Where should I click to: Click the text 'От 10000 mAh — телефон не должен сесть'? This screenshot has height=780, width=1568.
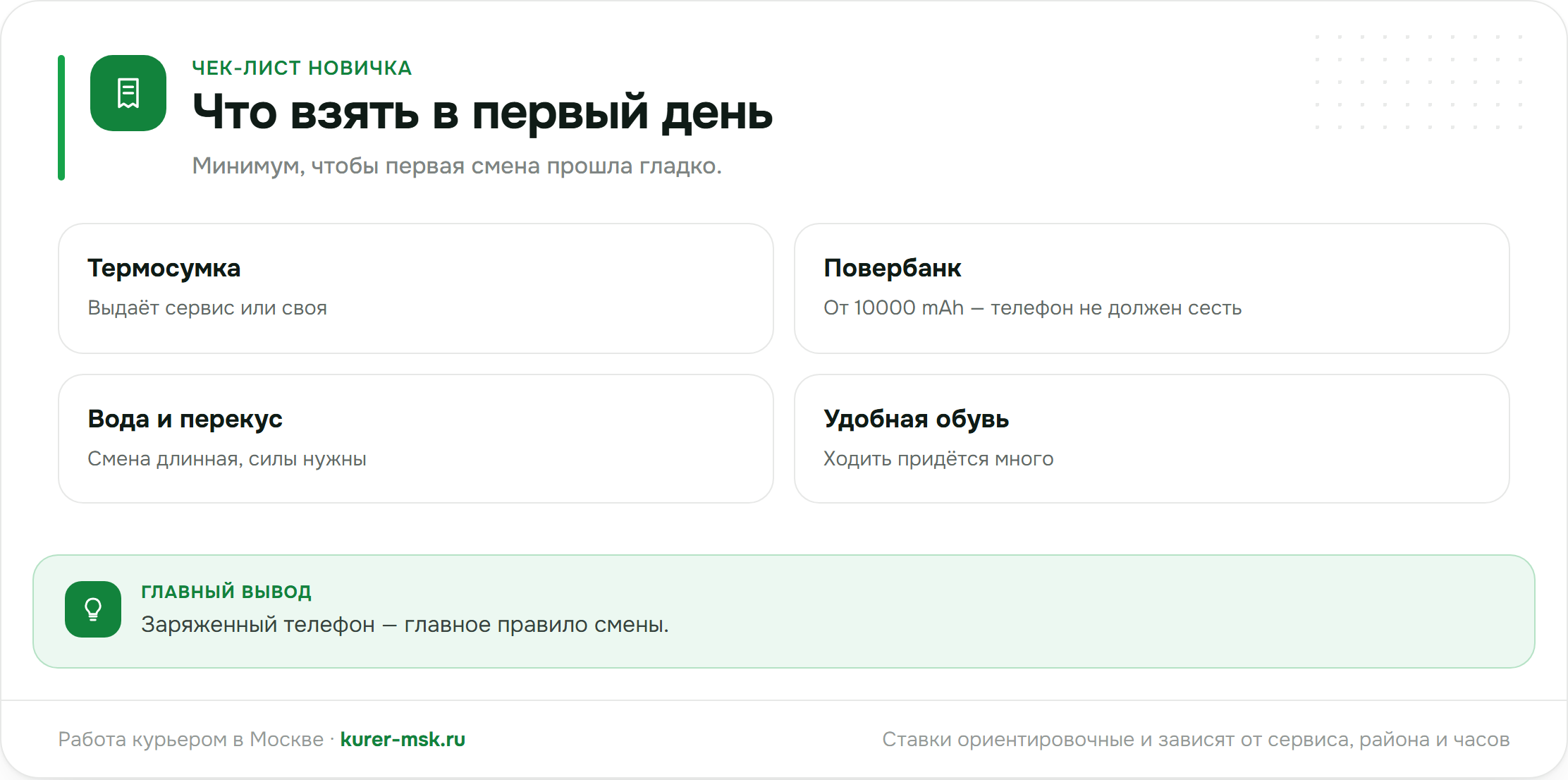(1032, 308)
